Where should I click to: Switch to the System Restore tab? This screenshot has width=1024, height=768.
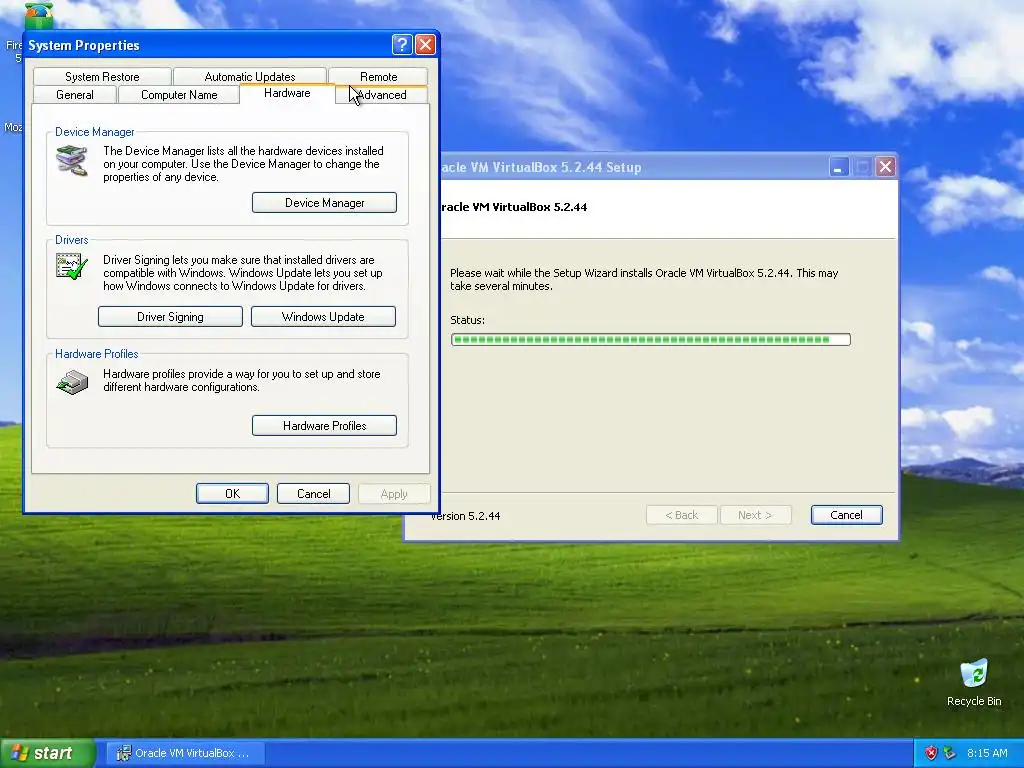tap(102, 76)
